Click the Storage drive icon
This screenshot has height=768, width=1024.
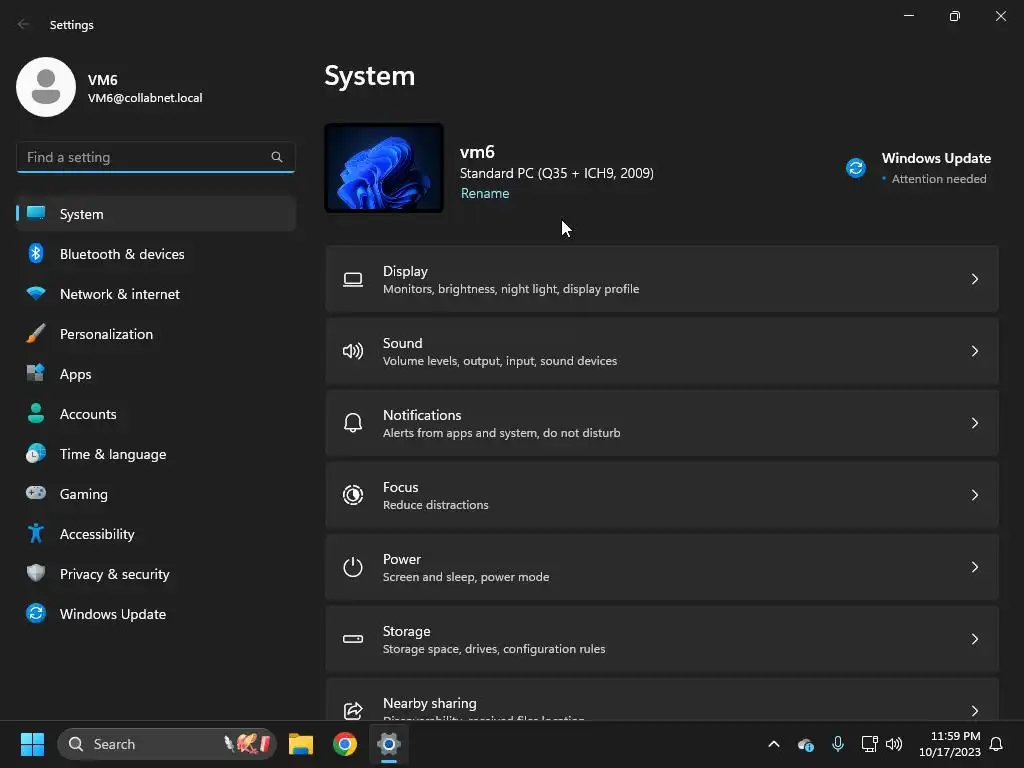point(353,639)
